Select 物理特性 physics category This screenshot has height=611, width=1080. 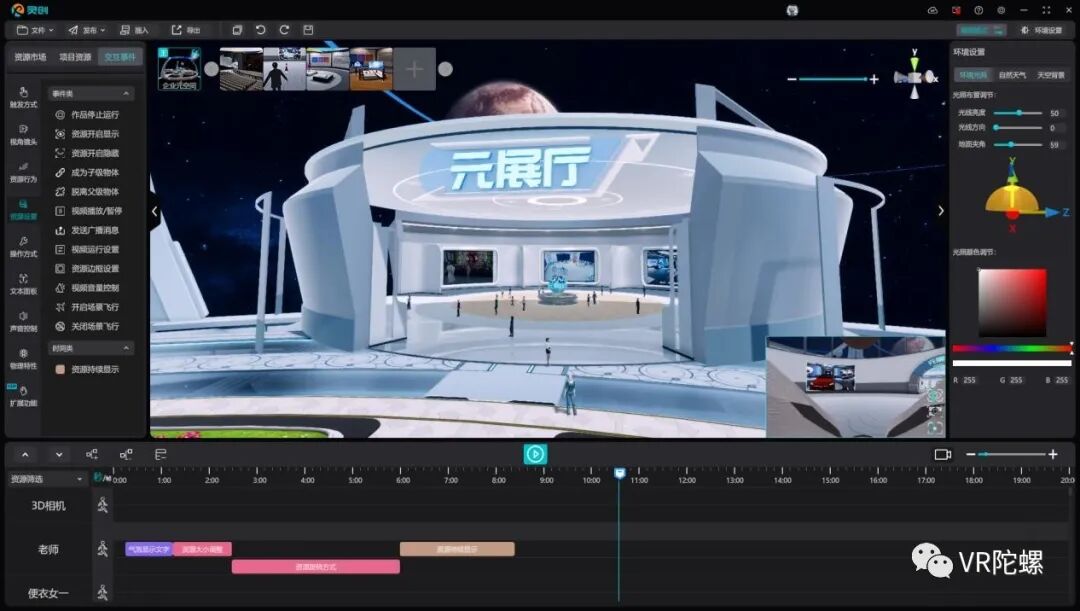click(23, 358)
